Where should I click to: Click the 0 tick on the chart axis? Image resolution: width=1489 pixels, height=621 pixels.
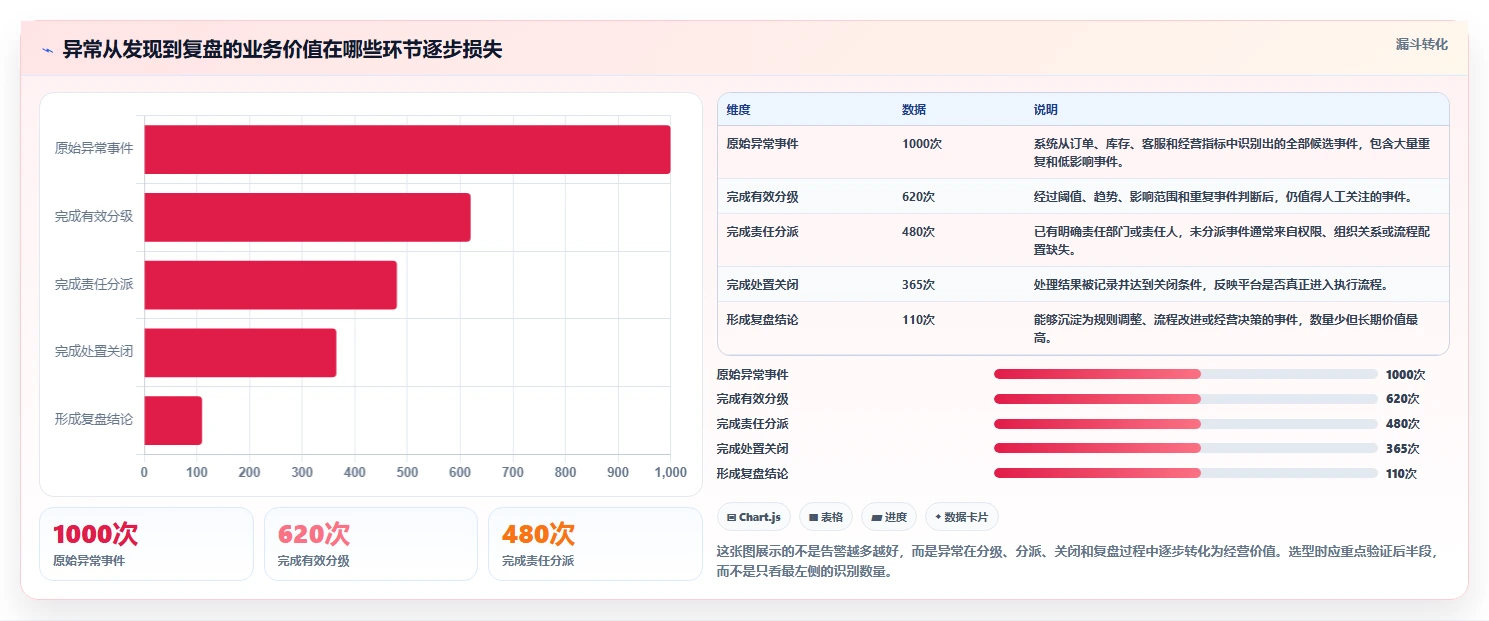[x=144, y=472]
